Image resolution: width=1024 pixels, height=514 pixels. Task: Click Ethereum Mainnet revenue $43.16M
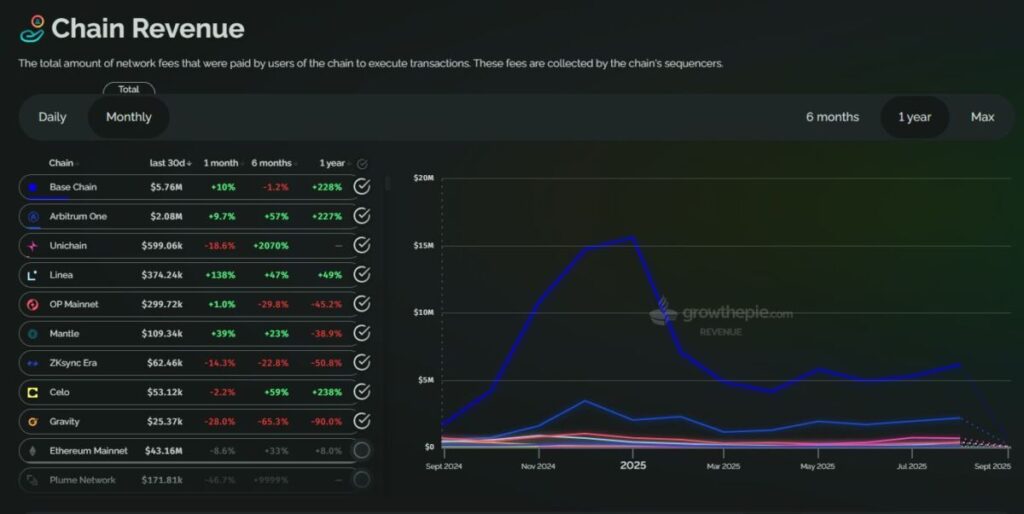[x=164, y=451]
